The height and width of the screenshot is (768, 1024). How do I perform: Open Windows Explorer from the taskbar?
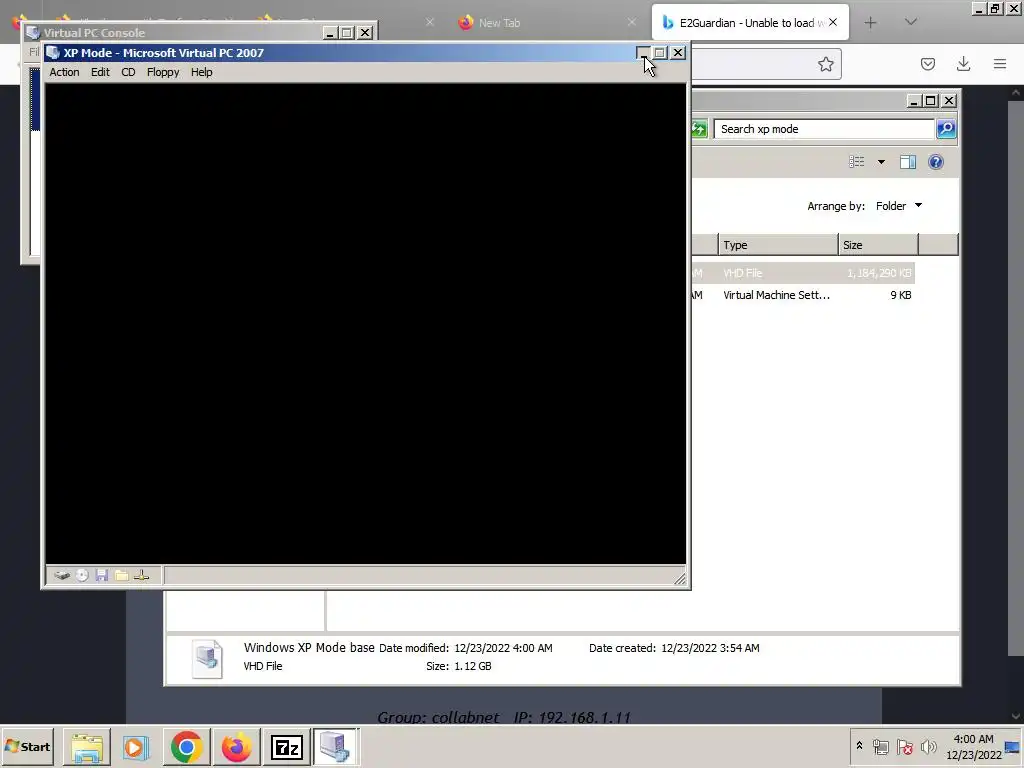[x=87, y=747]
